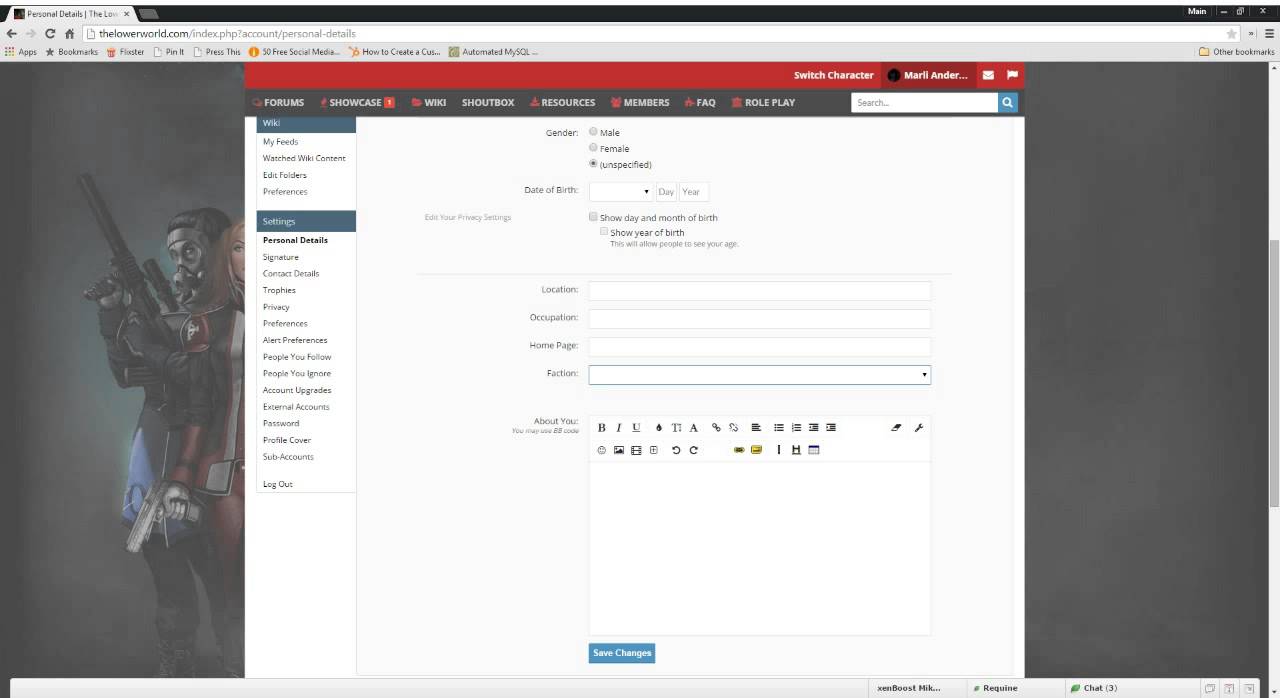1280x698 pixels.
Task: Toggle italic formatting in editor
Action: point(619,427)
